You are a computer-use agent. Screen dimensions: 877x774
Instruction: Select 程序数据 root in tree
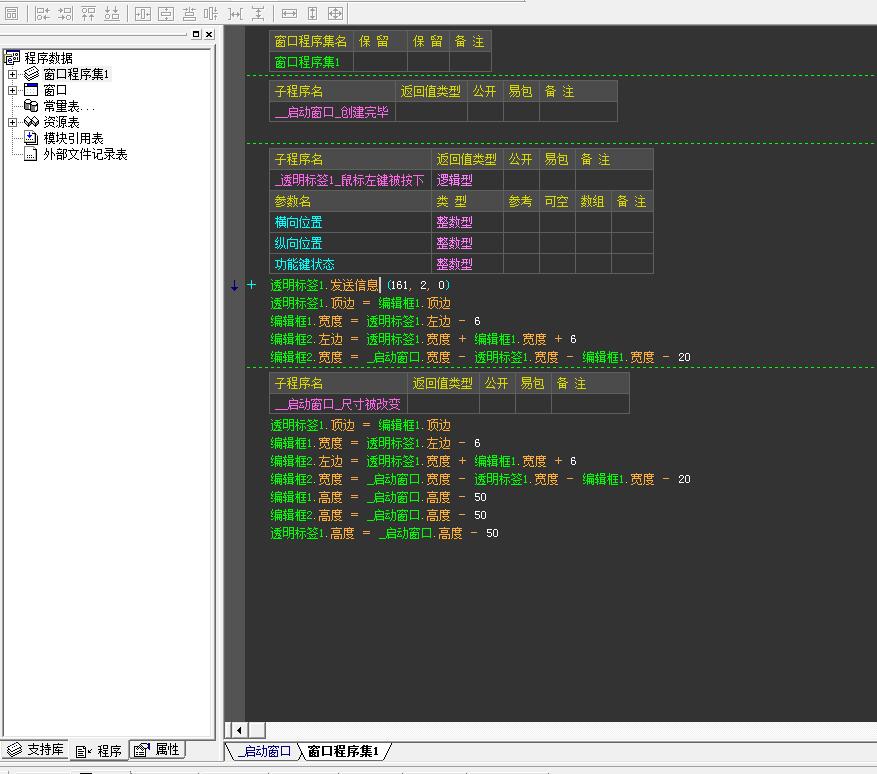coord(48,58)
